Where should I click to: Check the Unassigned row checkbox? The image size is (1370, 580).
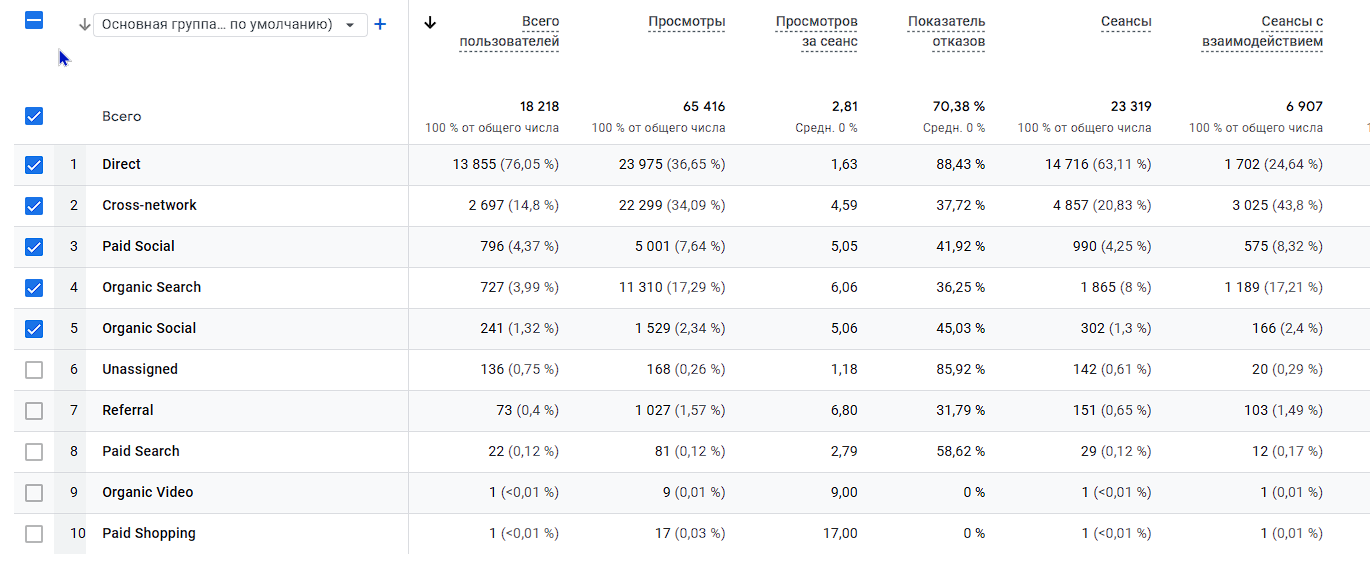pos(34,370)
